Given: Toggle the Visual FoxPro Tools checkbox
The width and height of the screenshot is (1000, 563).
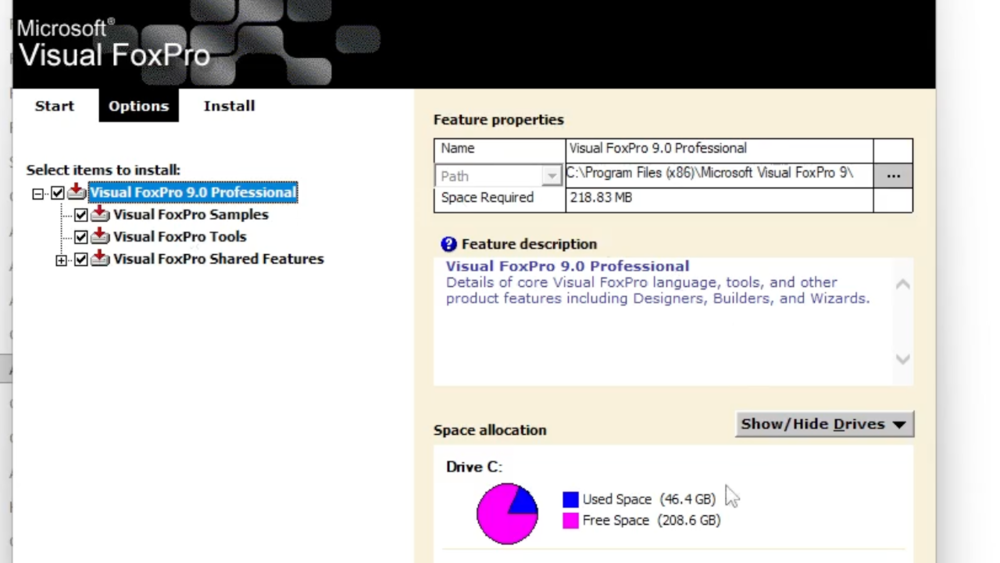Looking at the screenshot, I should tap(81, 237).
